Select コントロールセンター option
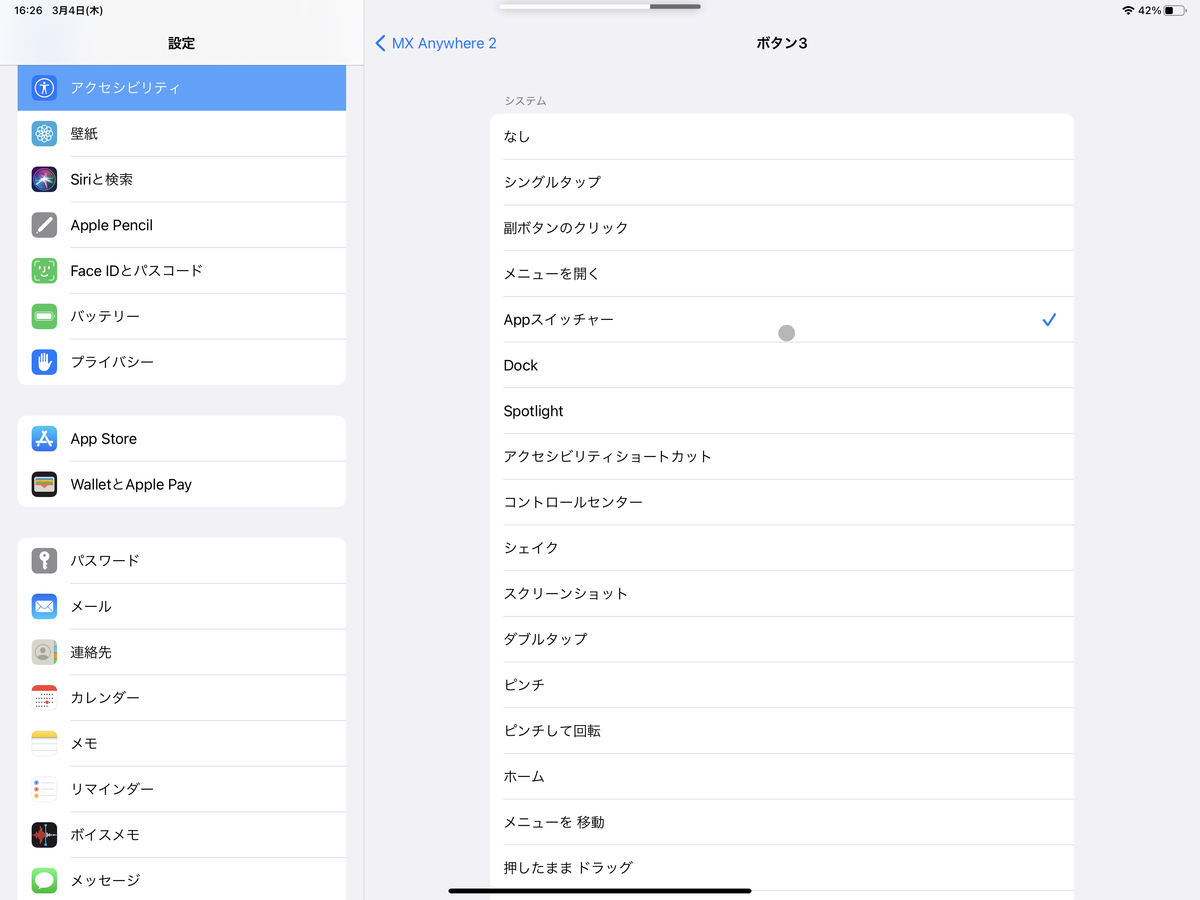 782,502
